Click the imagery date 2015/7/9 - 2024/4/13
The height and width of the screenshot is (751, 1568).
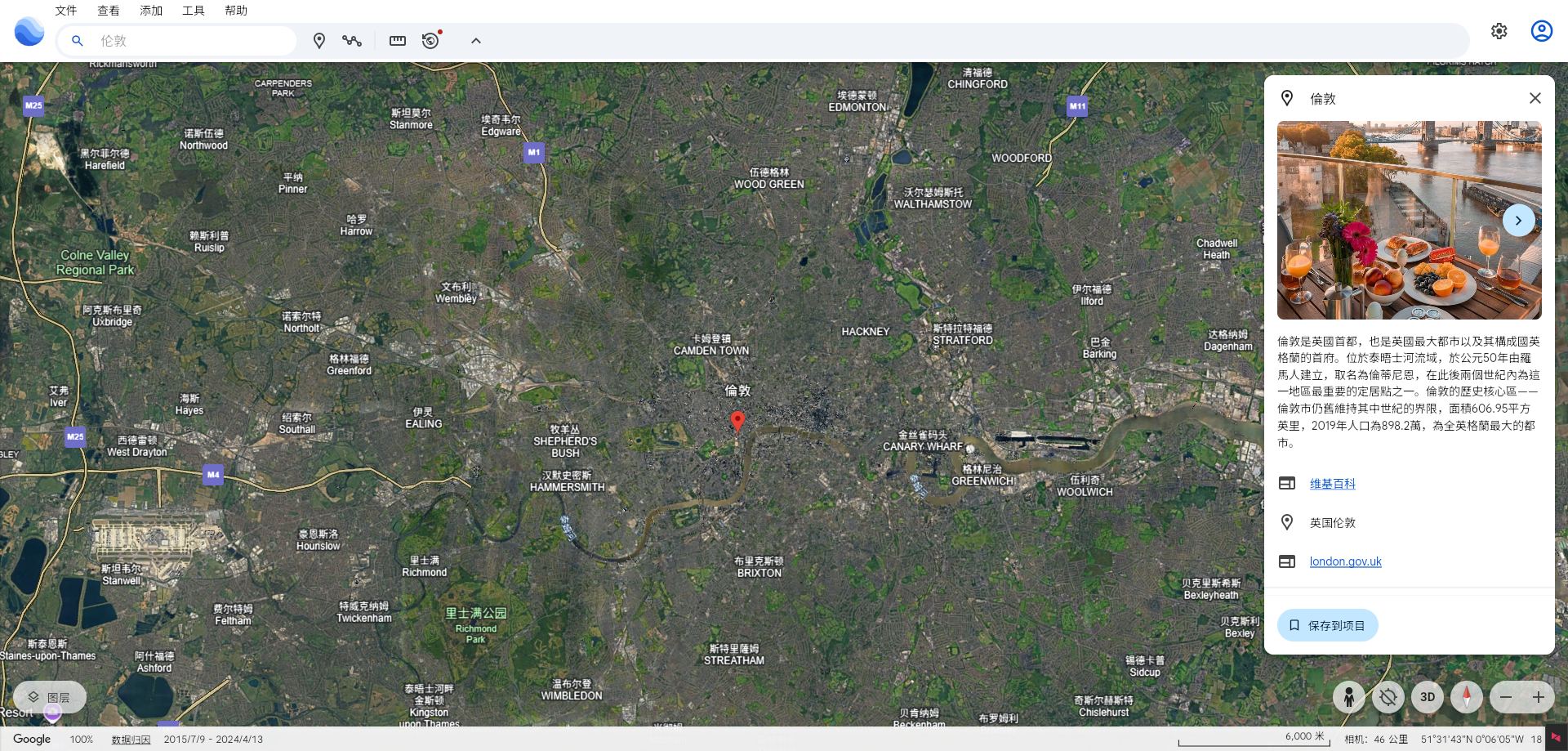[x=213, y=740]
